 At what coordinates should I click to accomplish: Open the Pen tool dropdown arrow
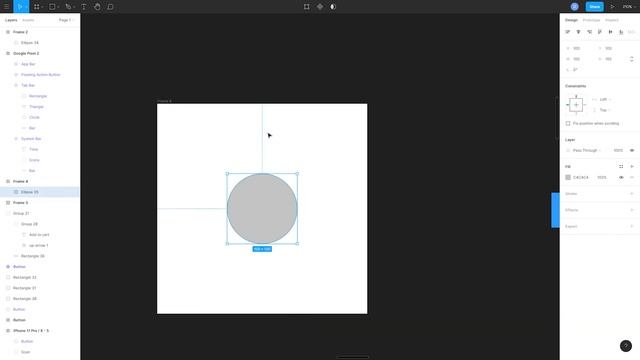pos(74,7)
